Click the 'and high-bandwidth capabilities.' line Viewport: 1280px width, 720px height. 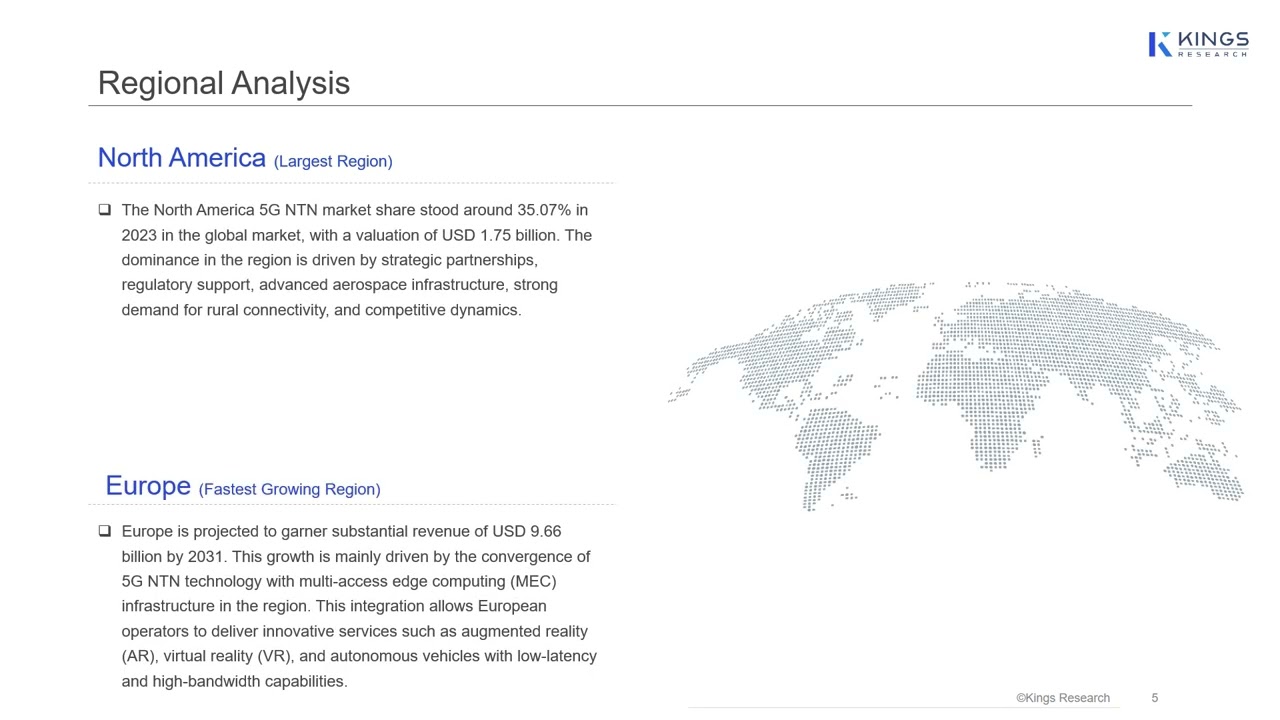235,681
